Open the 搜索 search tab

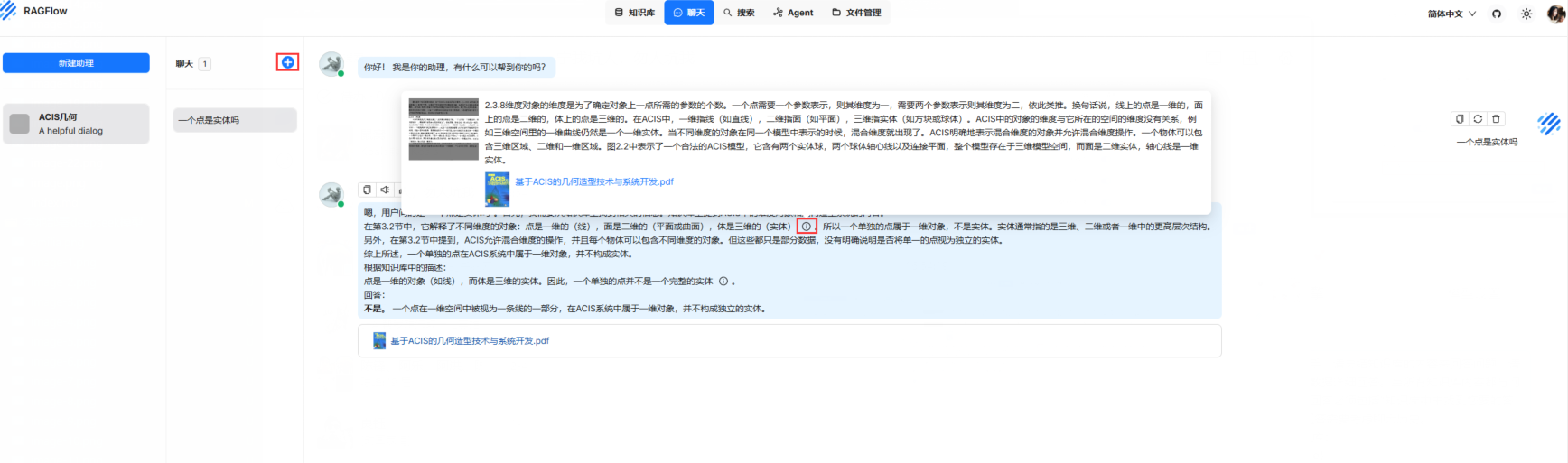(739, 13)
